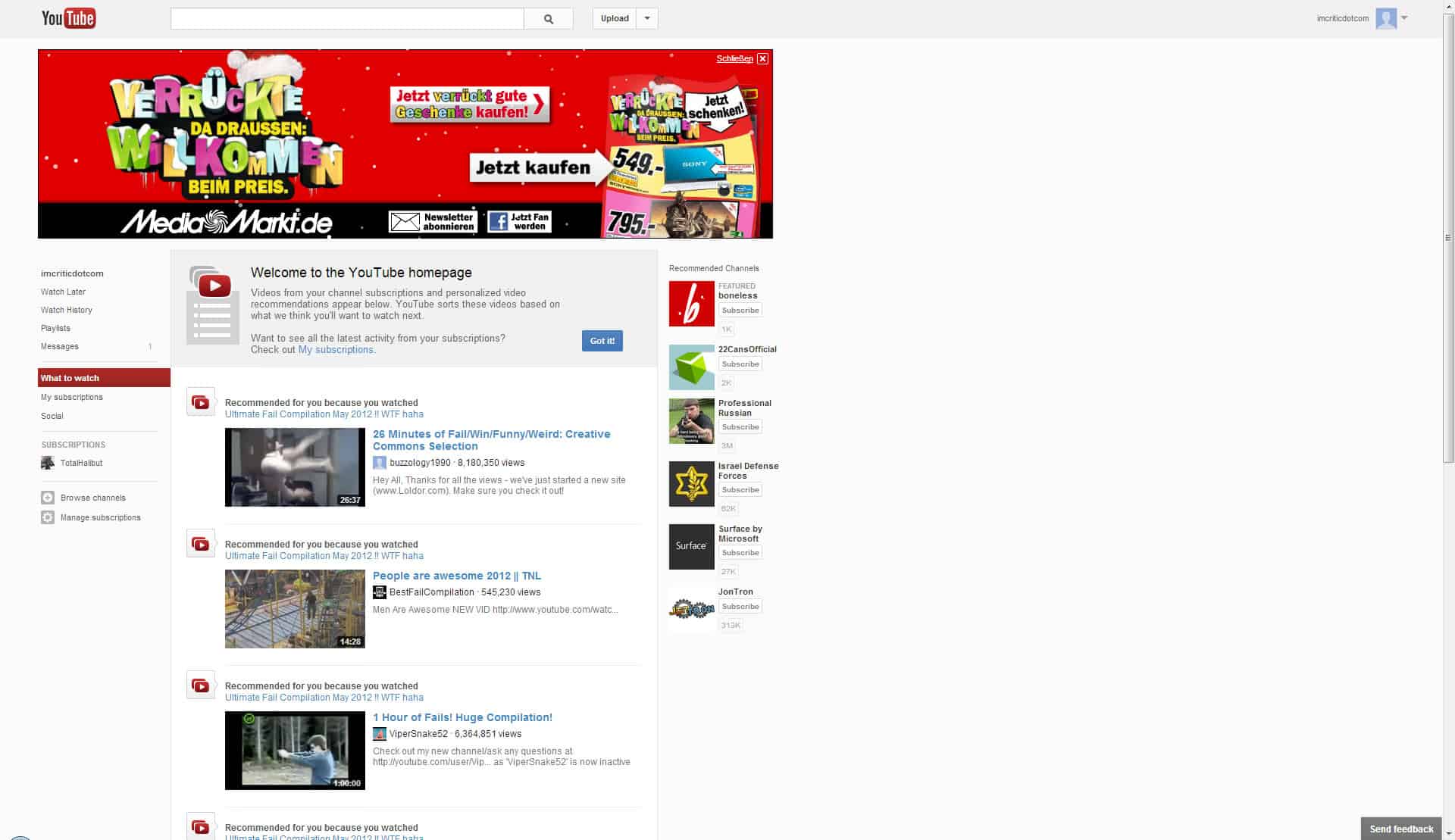
Task: Click My subscriptions link in welcome box
Action: [x=336, y=350]
